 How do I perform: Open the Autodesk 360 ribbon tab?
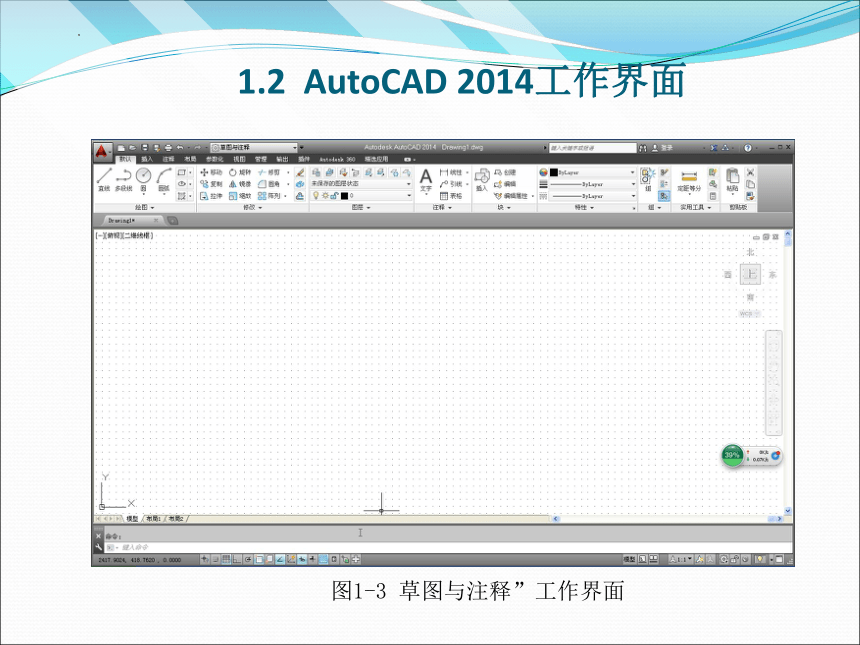click(337, 159)
